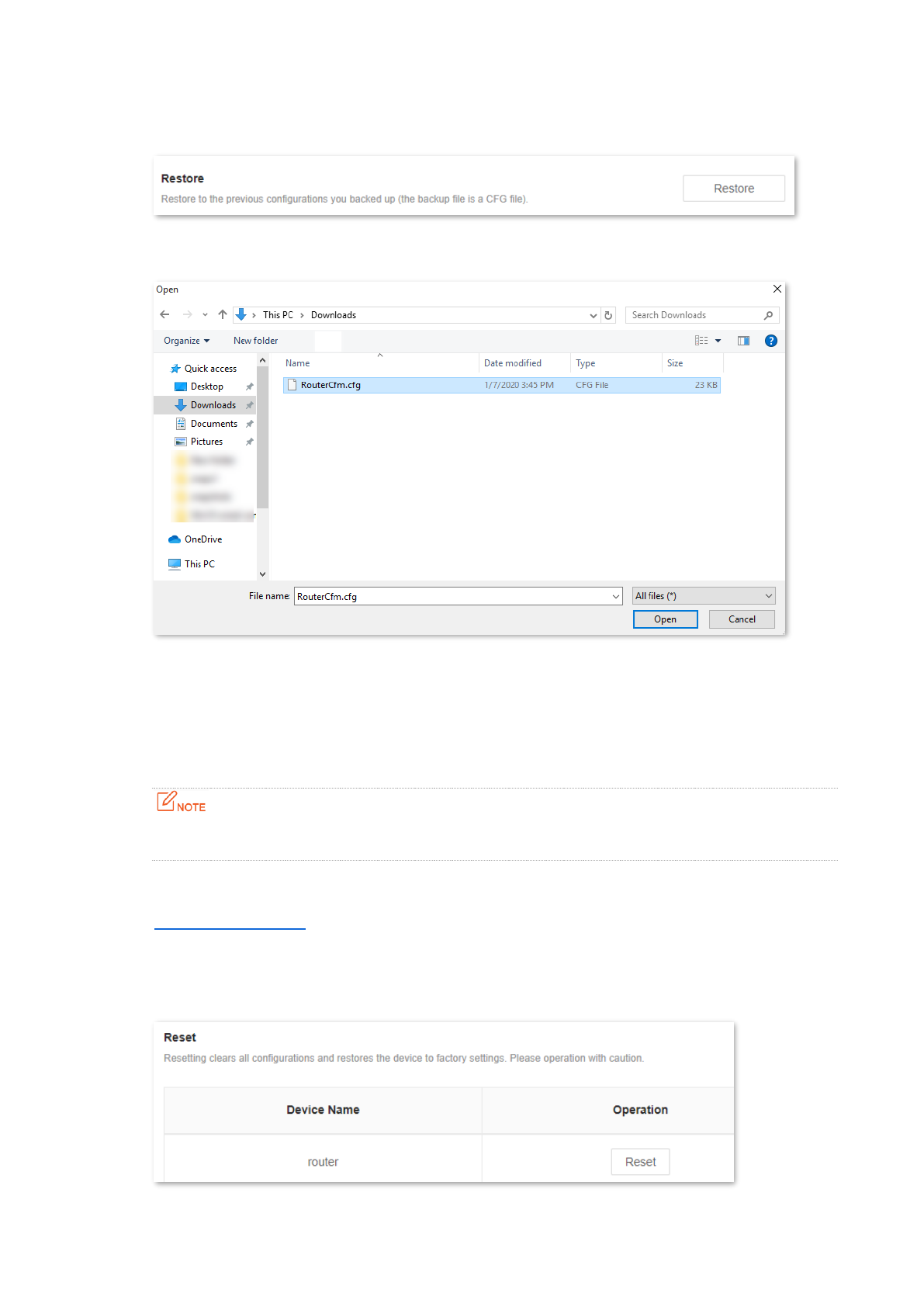This screenshot has width=924, height=1307.
Task: Click the Reset button for router
Action: 640,1162
